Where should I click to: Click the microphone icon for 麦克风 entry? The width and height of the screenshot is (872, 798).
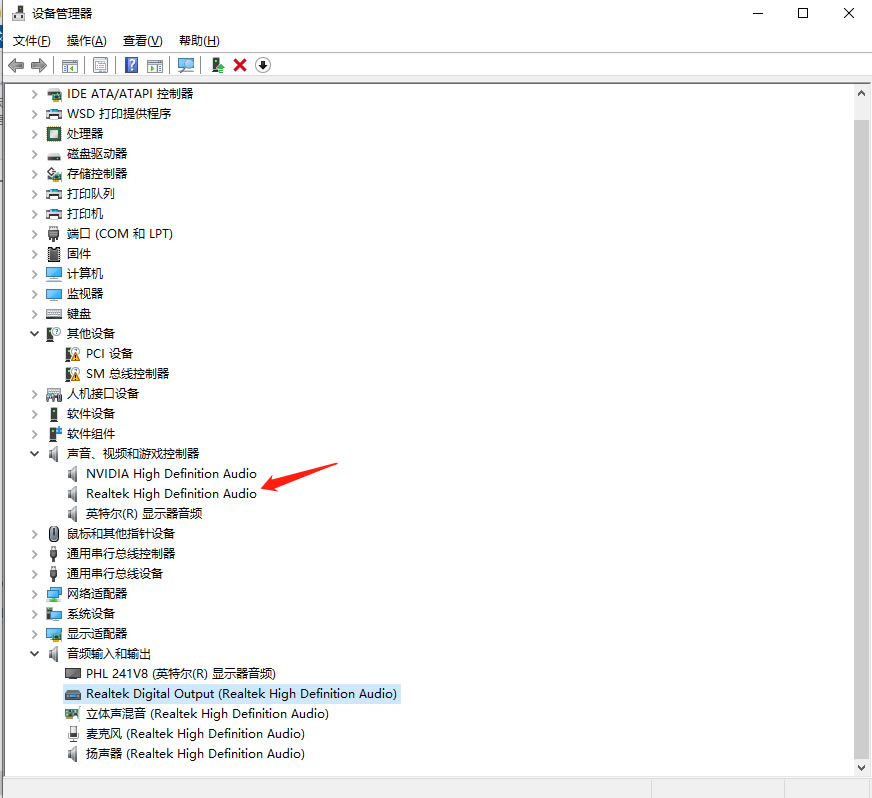(73, 734)
